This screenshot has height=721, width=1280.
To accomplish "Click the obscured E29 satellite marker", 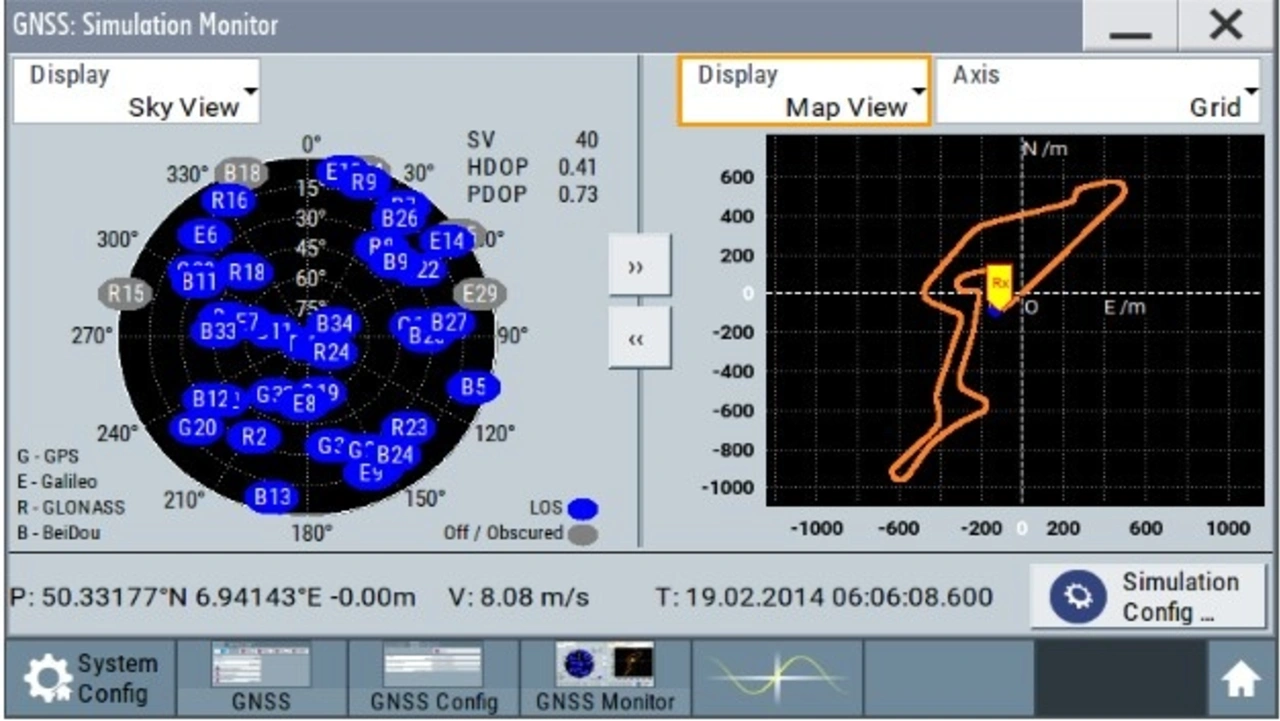I will [480, 294].
